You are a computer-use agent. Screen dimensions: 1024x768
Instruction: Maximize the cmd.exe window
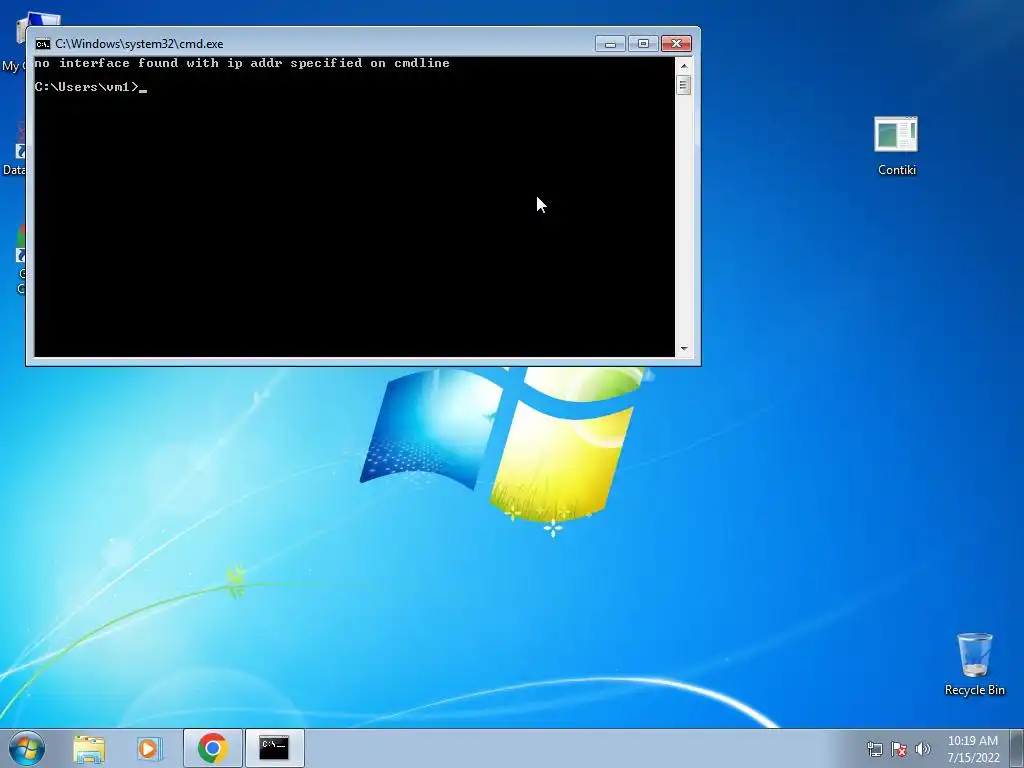(x=643, y=44)
